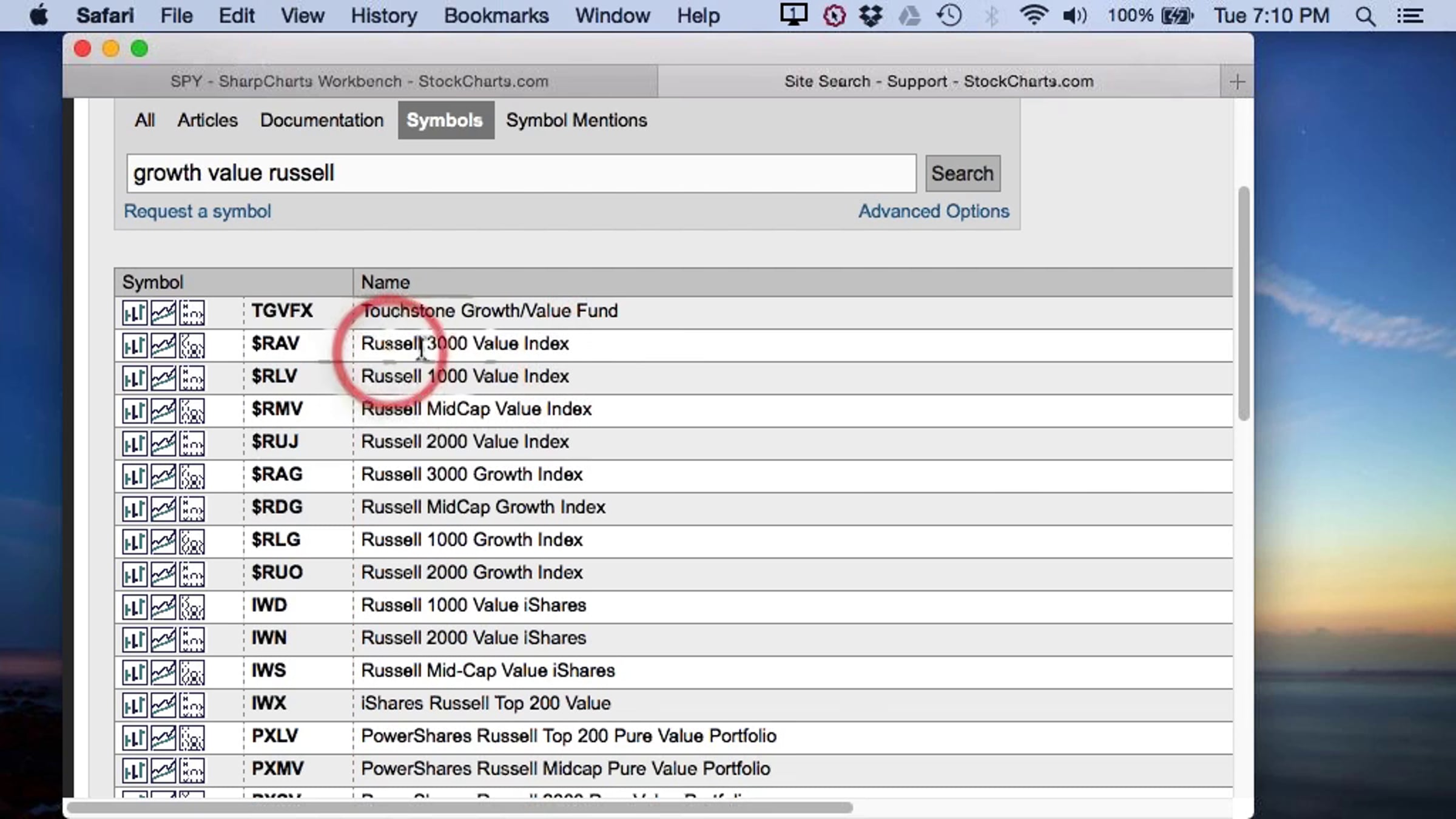1456x819 pixels.
Task: Launch the bar chart icon for $RDG
Action: click(x=134, y=510)
